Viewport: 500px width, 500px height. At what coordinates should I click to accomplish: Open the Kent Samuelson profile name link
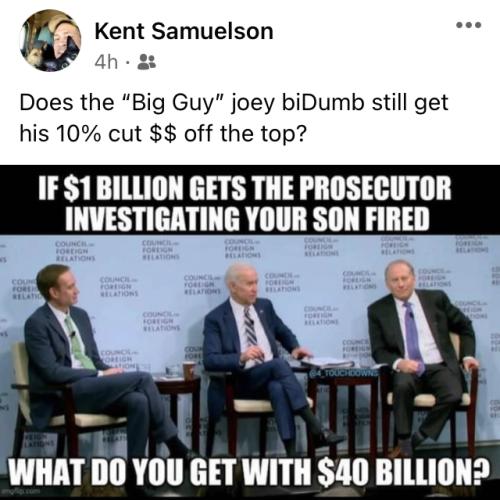click(x=184, y=31)
